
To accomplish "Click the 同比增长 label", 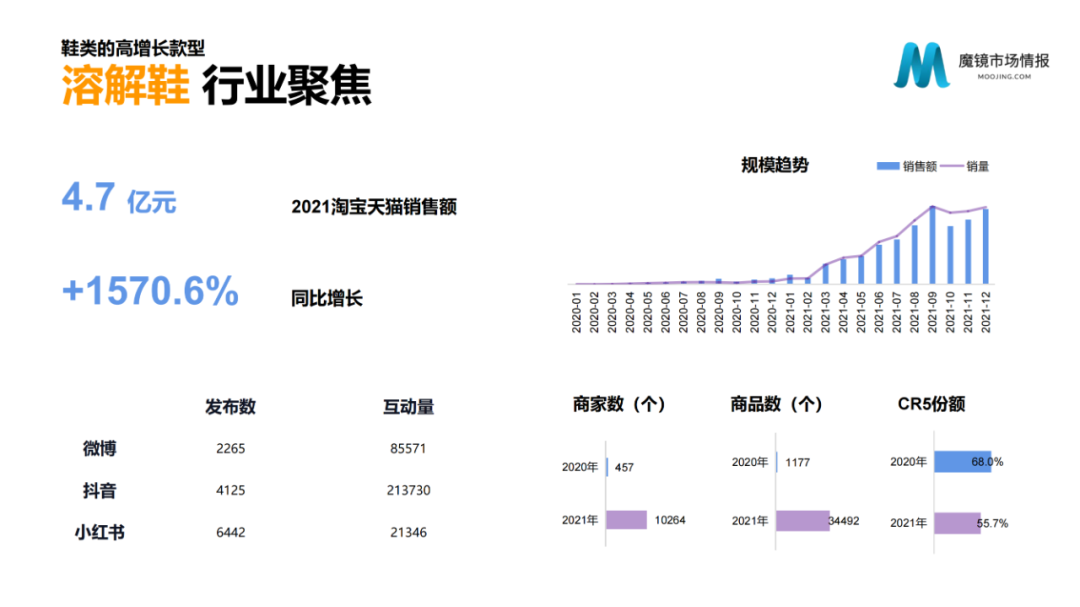I will [x=326, y=298].
